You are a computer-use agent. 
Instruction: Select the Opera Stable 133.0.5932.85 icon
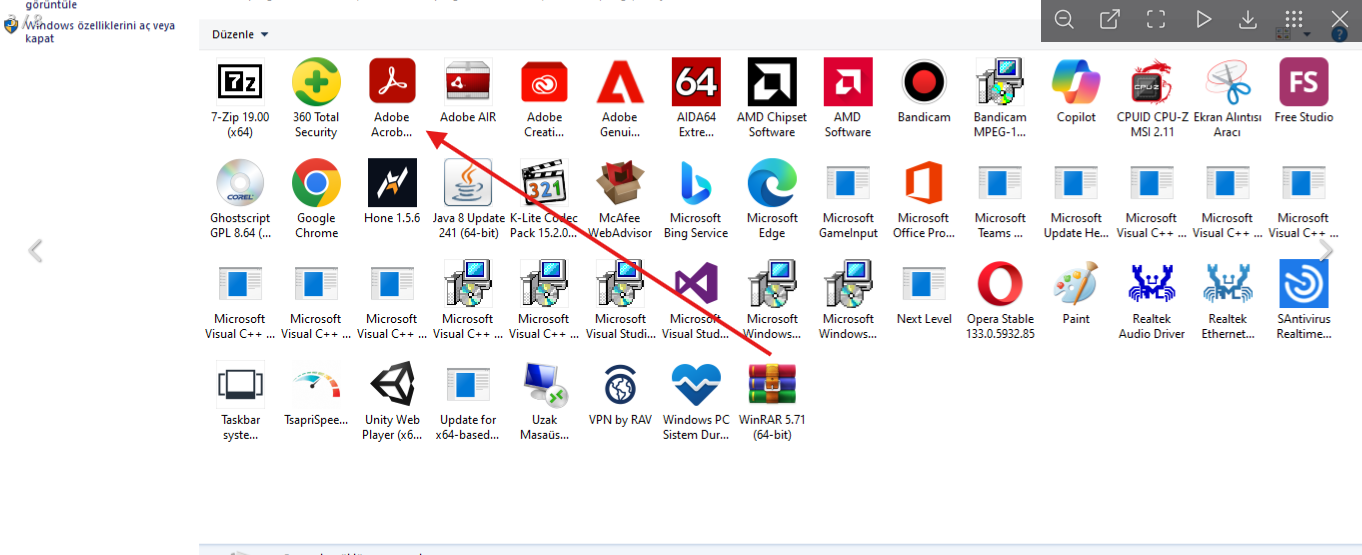1000,284
